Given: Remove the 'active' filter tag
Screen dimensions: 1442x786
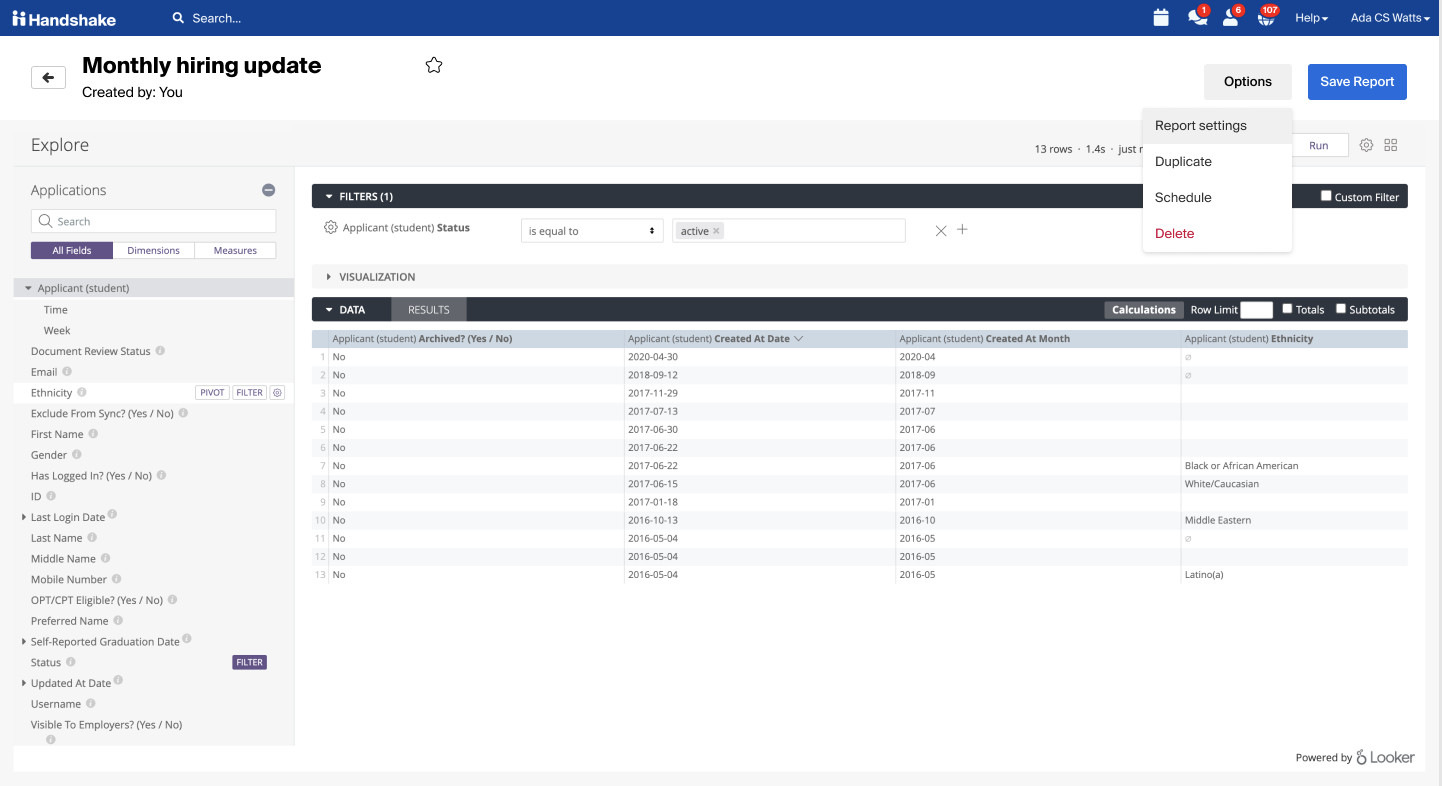Looking at the screenshot, I should pos(716,231).
